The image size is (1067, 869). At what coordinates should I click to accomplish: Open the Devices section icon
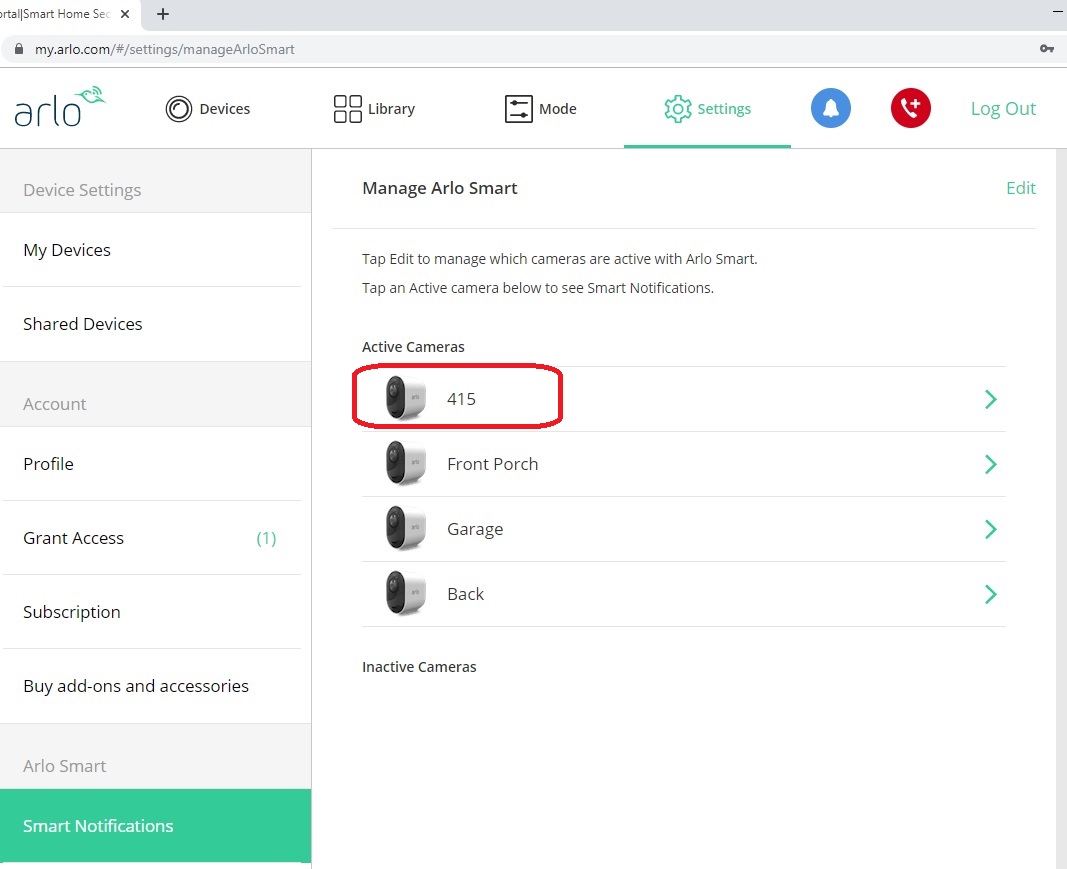click(x=177, y=109)
